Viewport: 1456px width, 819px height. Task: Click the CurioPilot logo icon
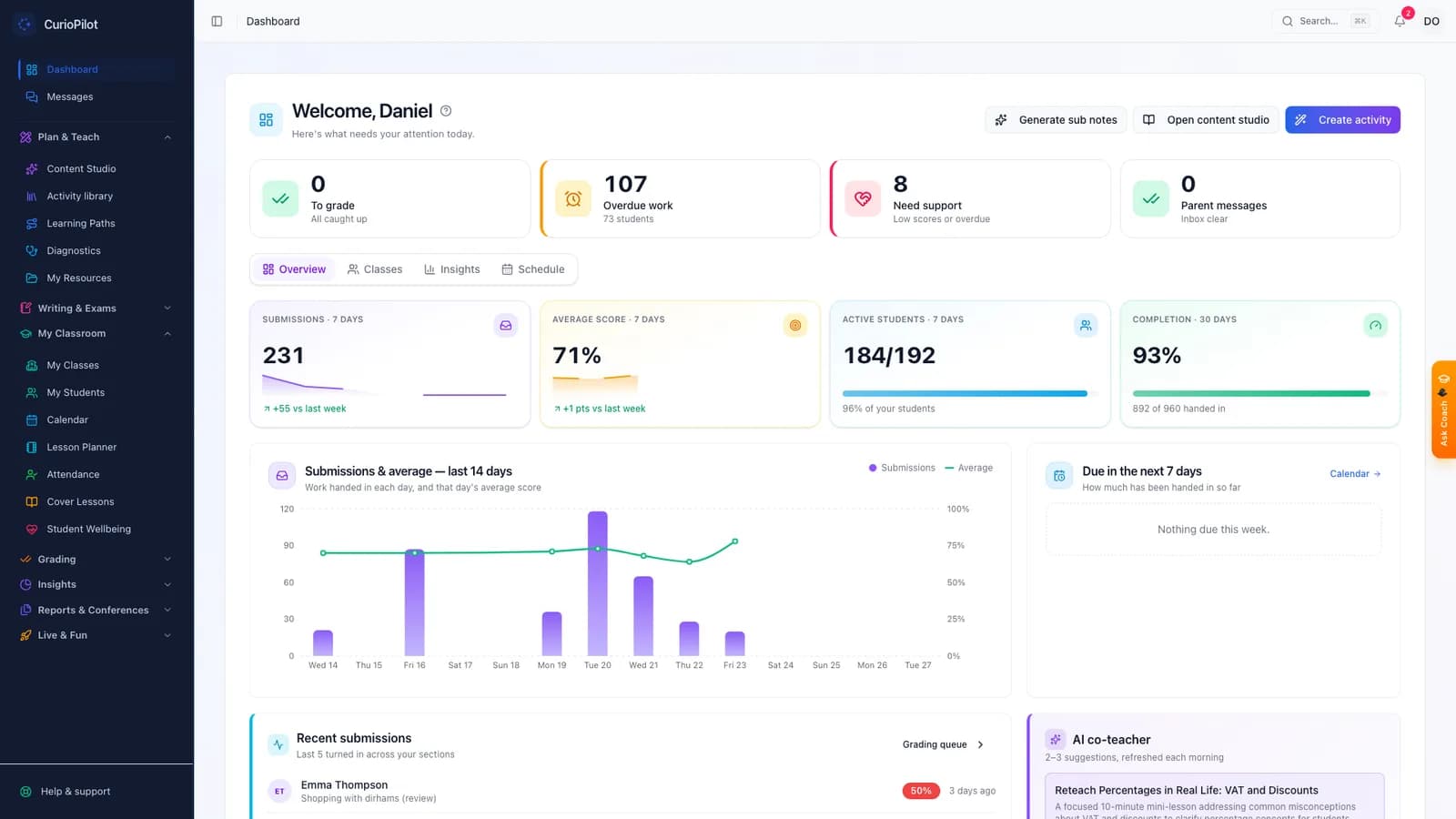coord(25,24)
